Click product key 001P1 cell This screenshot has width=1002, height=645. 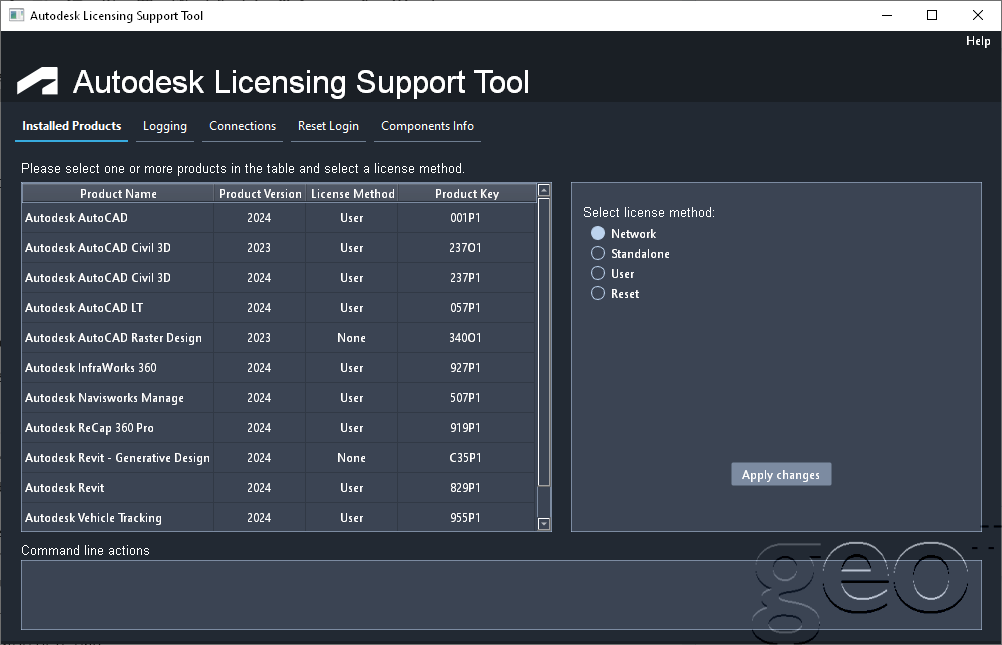tap(465, 218)
